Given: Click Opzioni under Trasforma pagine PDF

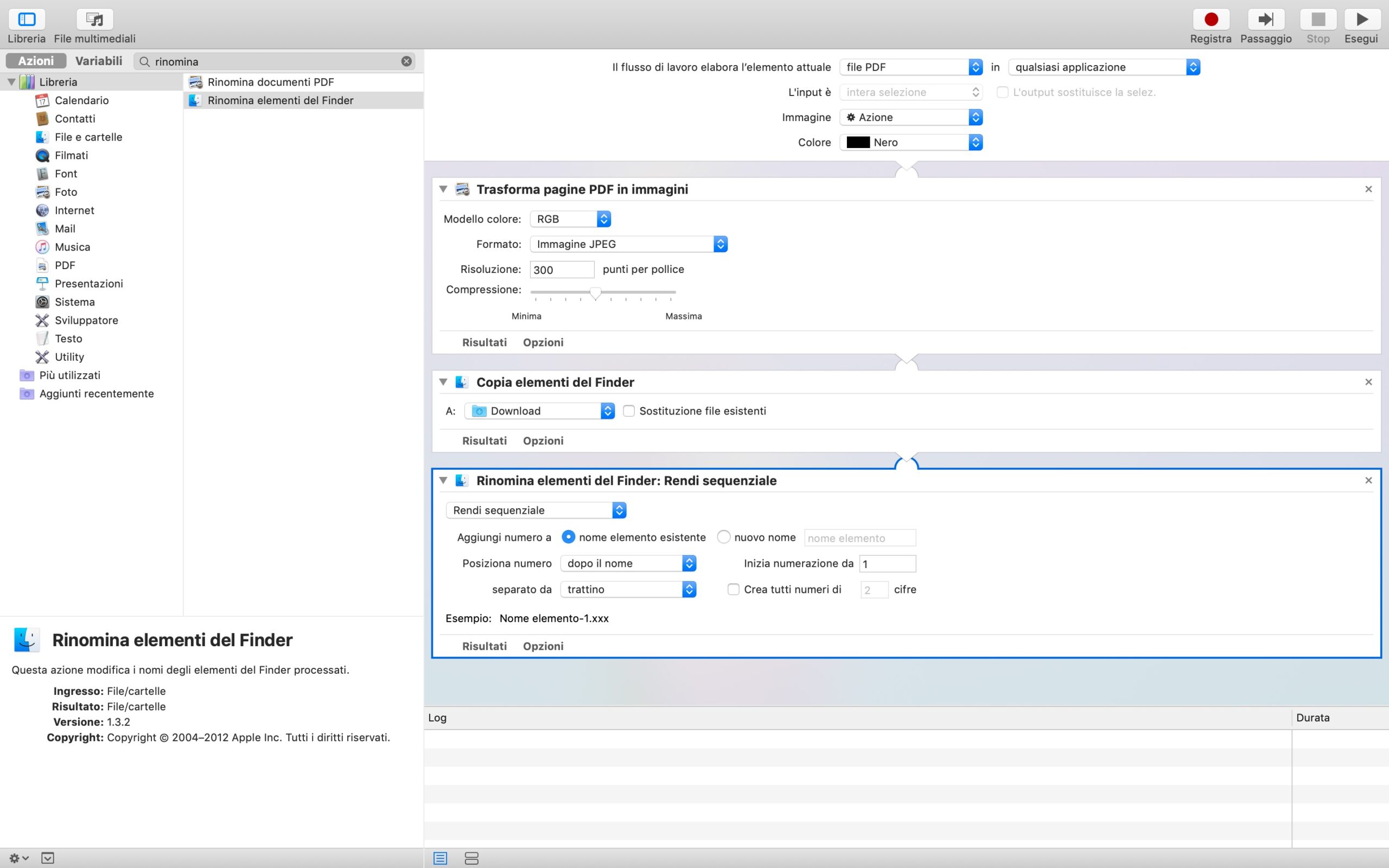Looking at the screenshot, I should [543, 343].
